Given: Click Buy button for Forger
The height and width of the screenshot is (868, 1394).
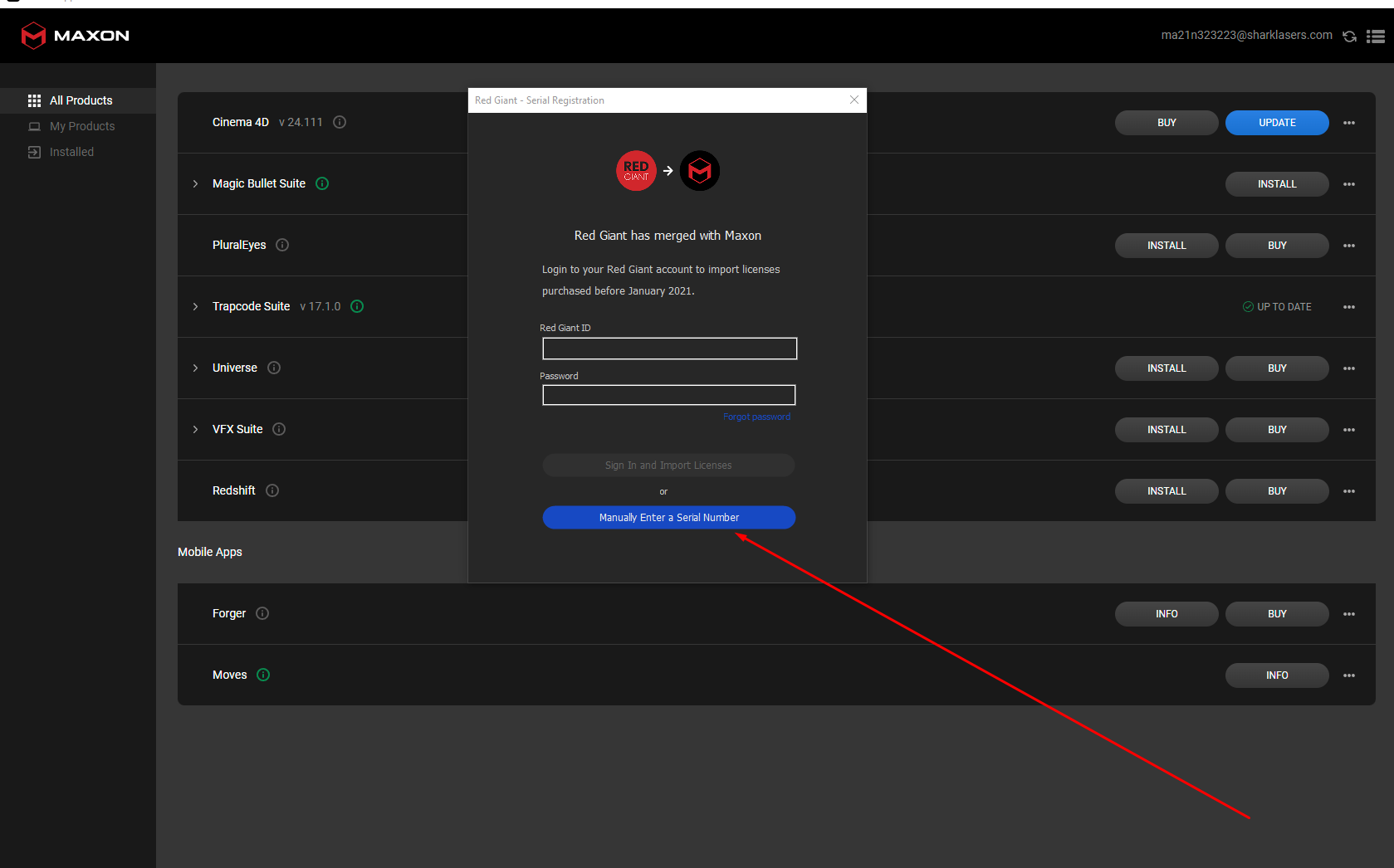Looking at the screenshot, I should pyautogui.click(x=1277, y=614).
